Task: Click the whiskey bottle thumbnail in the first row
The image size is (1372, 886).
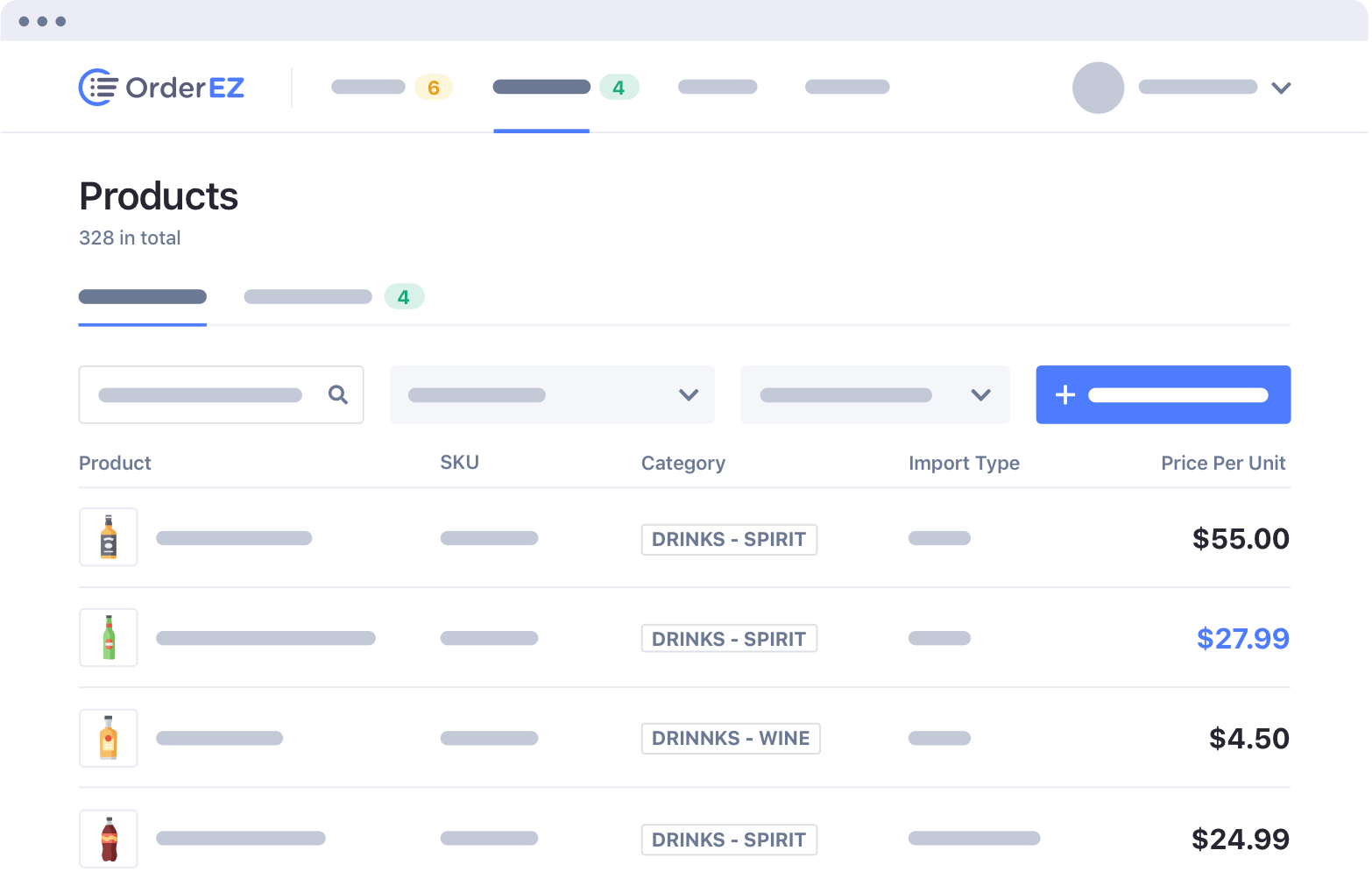Action: click(x=108, y=536)
